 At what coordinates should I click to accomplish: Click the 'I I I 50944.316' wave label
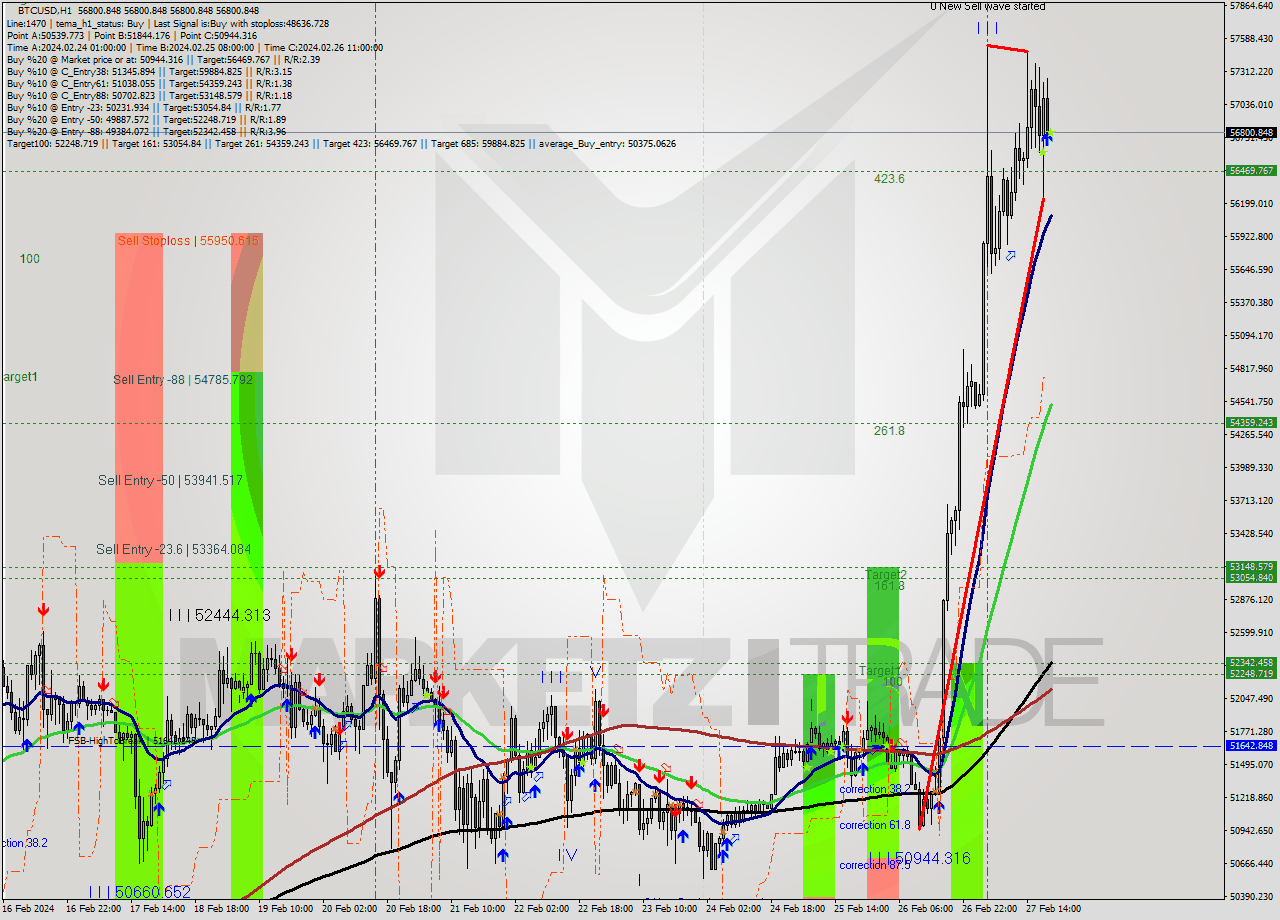[919, 858]
